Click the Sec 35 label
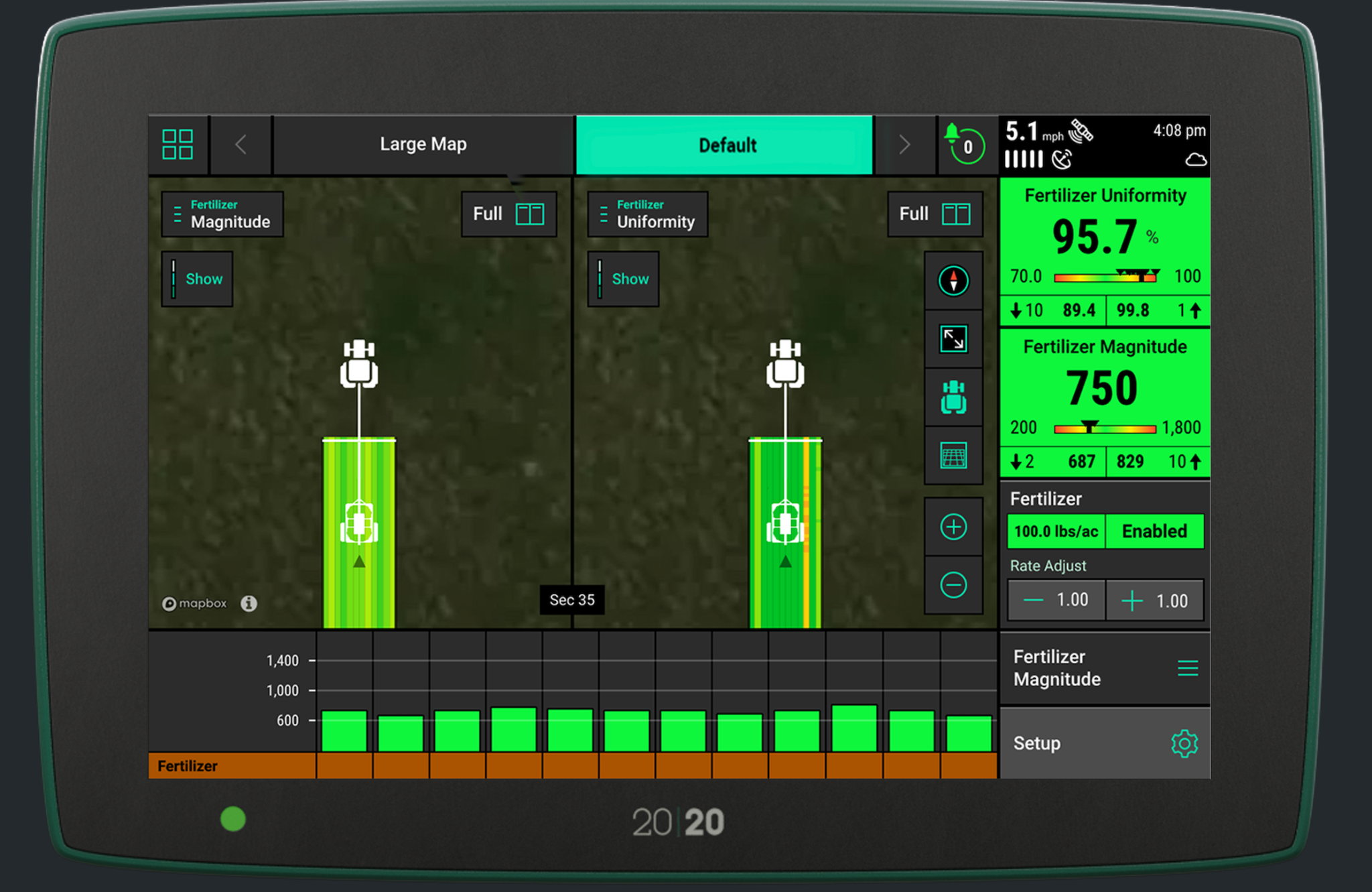This screenshot has width=1372, height=892. coord(572,600)
